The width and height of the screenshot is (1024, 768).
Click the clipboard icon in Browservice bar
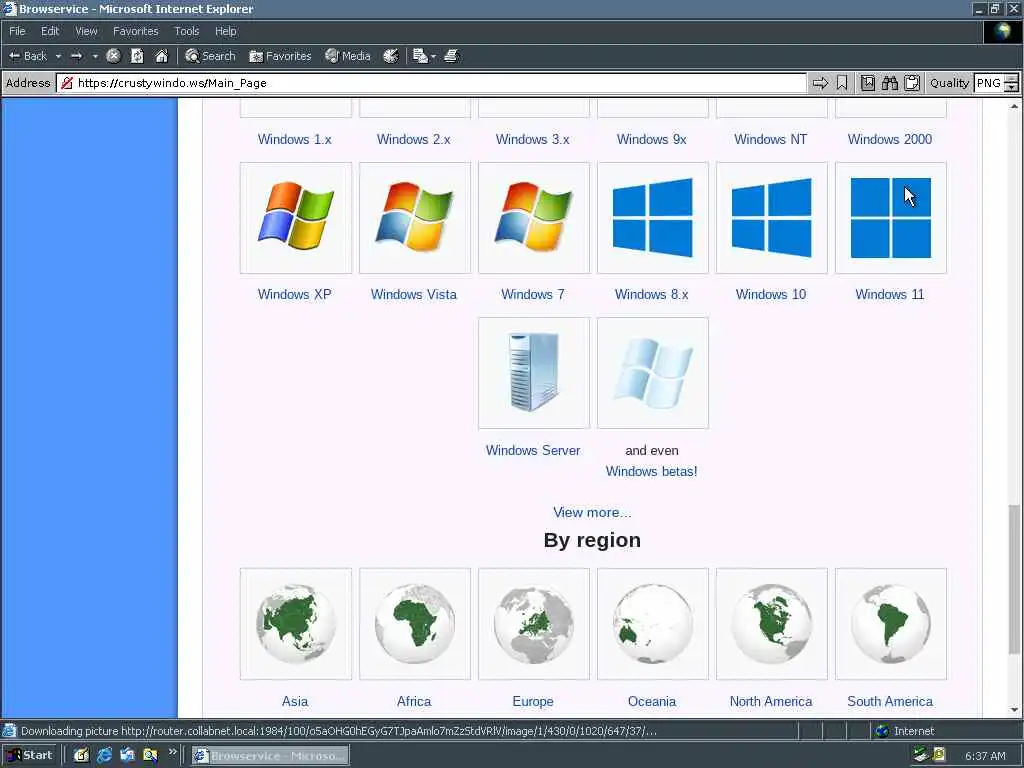[912, 83]
